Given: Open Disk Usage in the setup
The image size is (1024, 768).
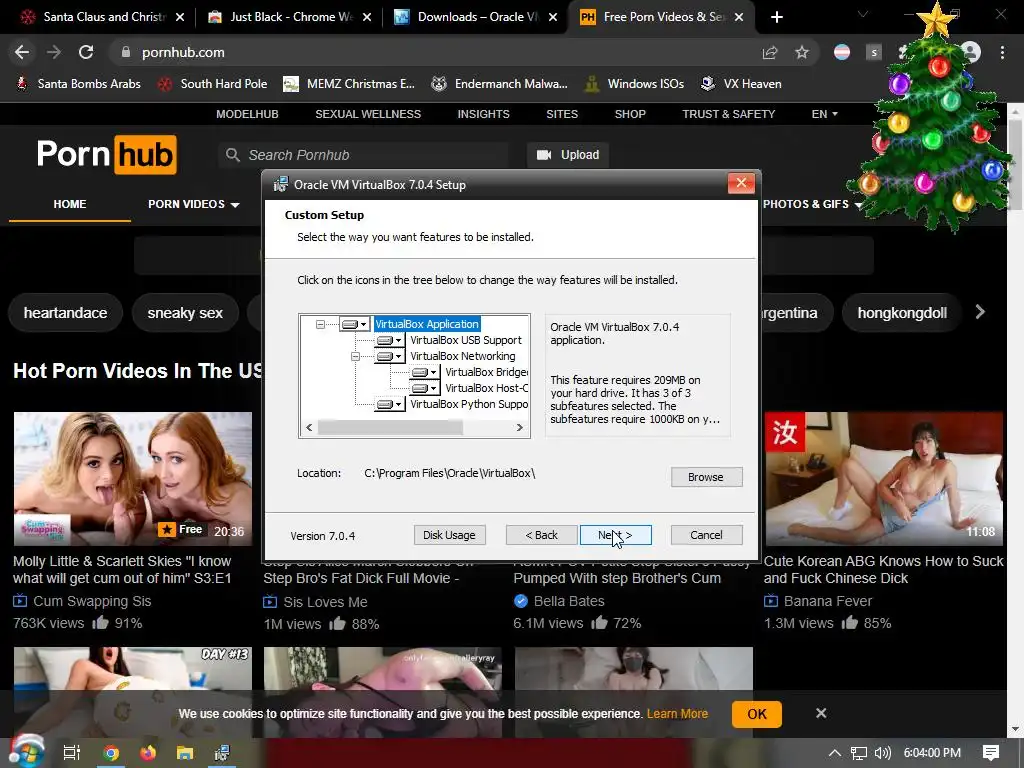Looking at the screenshot, I should click(x=449, y=535).
